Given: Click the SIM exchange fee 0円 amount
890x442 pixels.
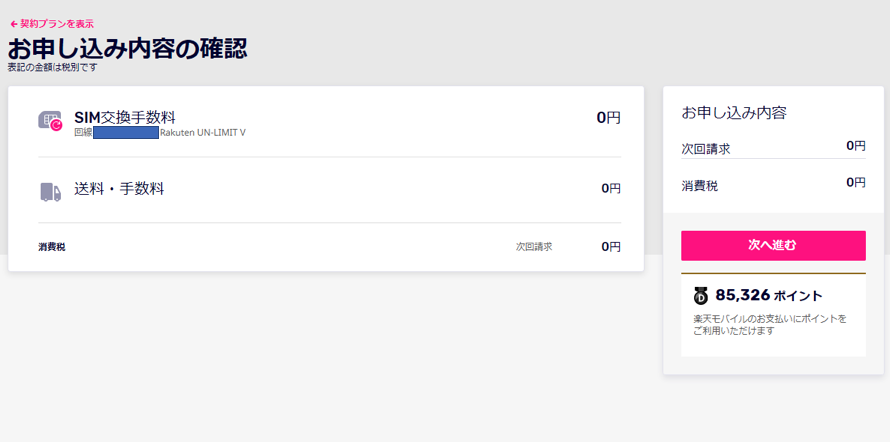Looking at the screenshot, I should tap(608, 118).
